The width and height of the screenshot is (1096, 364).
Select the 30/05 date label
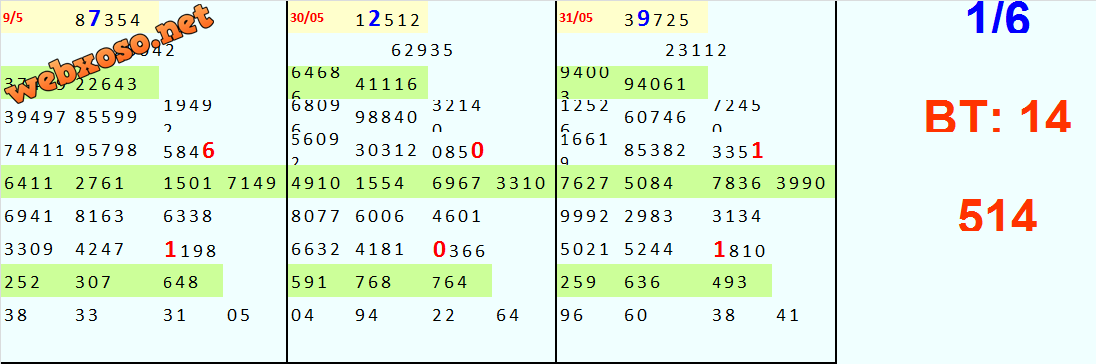305,19
